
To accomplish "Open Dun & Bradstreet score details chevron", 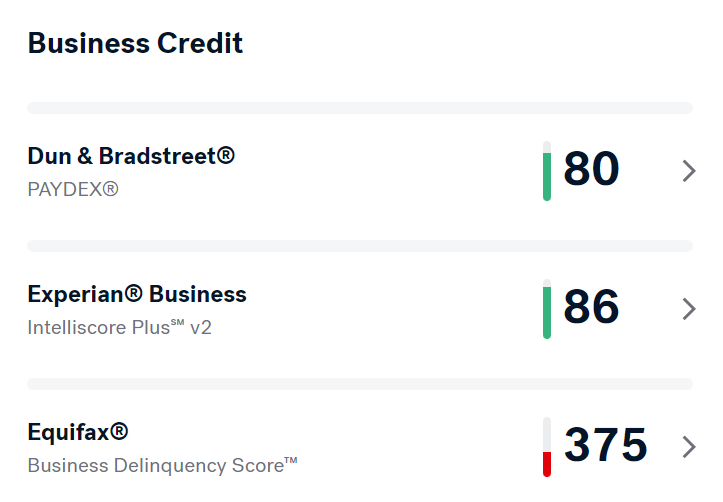I will click(689, 171).
